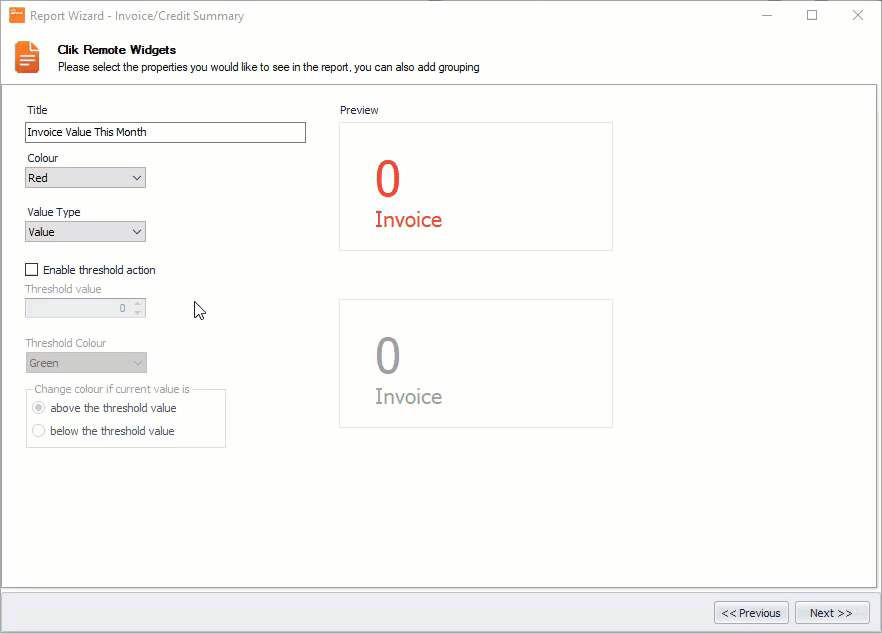Decrease Threshold value with down arrow
This screenshot has height=634, width=882.
(138, 312)
